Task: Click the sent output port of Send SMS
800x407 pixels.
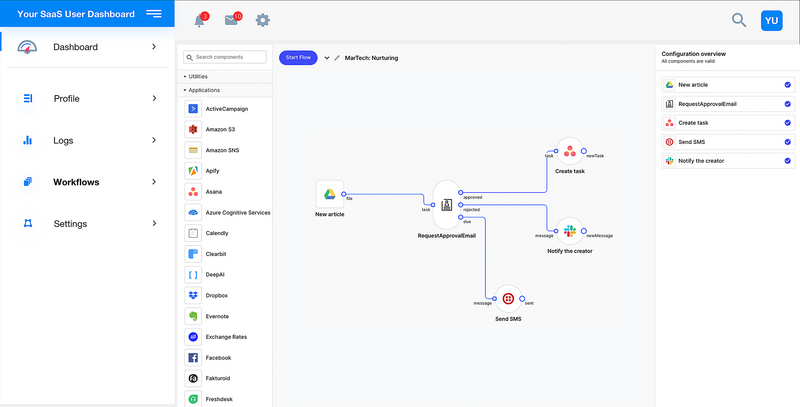Action: click(x=522, y=299)
